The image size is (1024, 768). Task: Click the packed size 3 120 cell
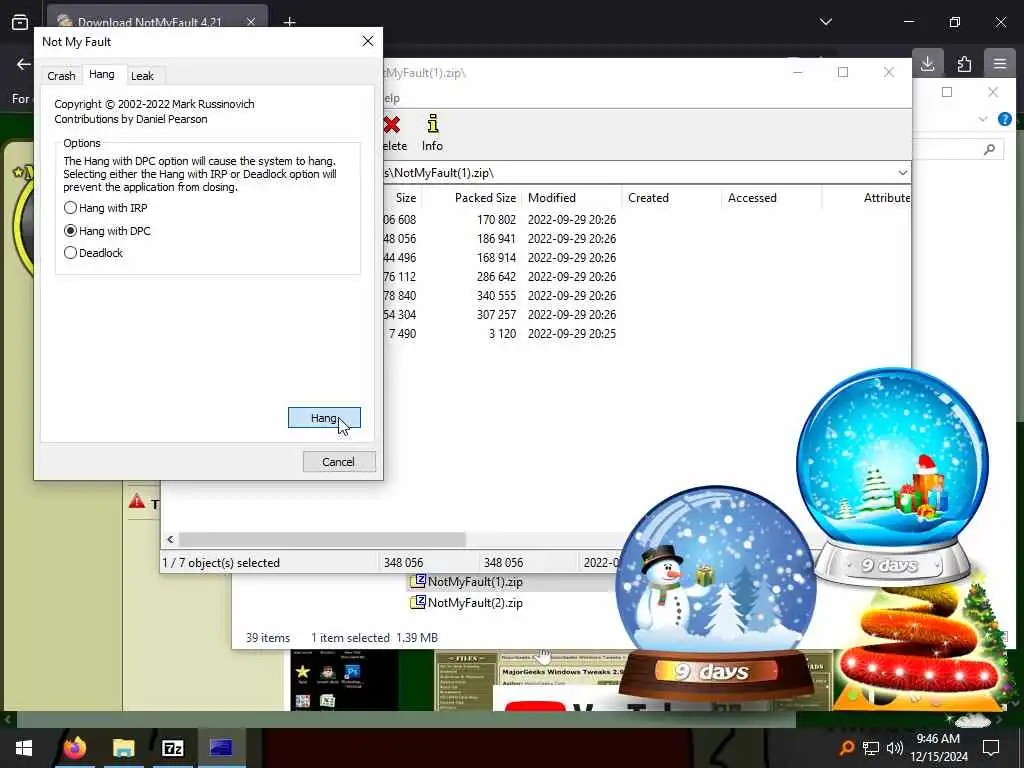[x=502, y=333]
